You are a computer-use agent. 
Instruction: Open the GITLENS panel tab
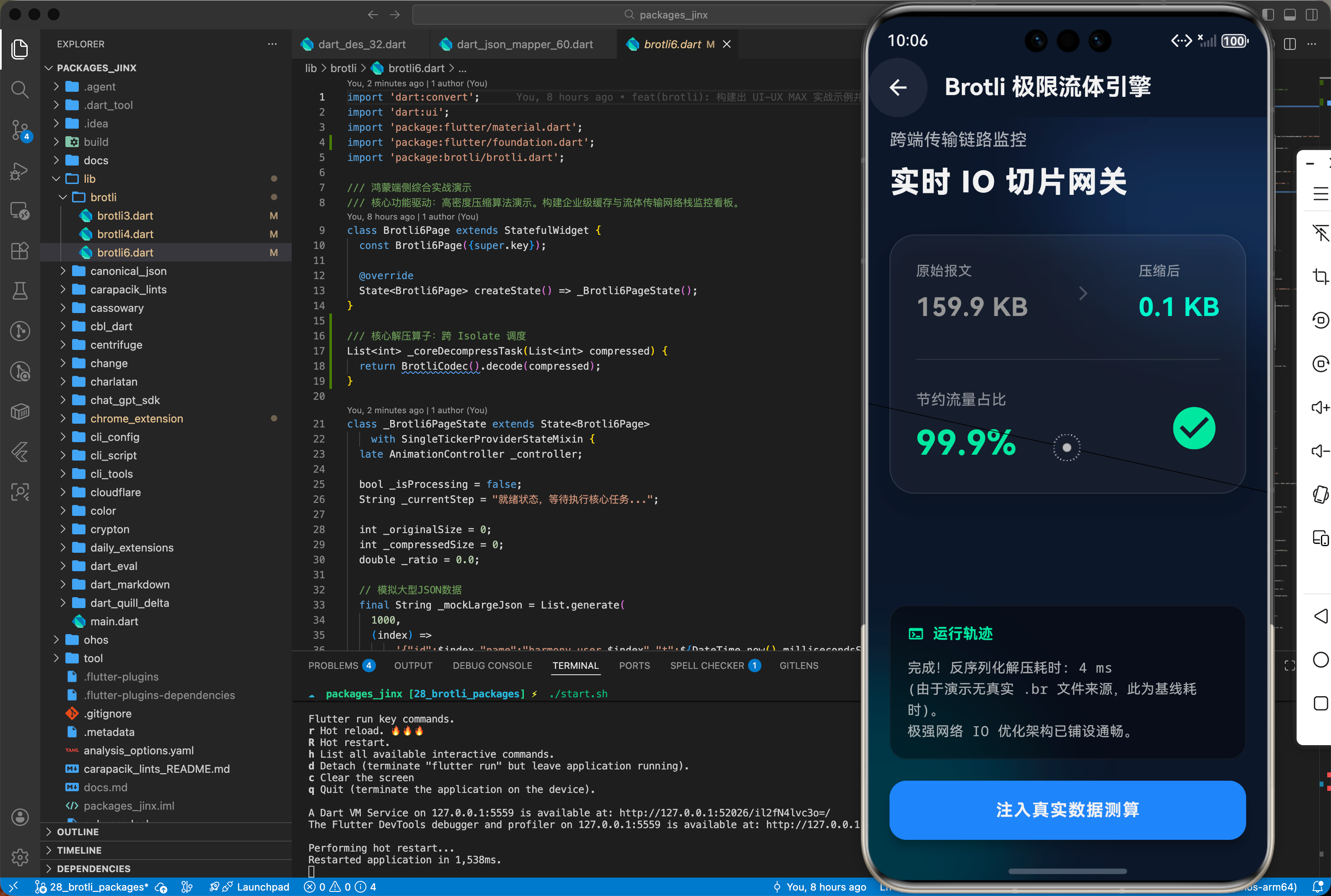tap(799, 666)
